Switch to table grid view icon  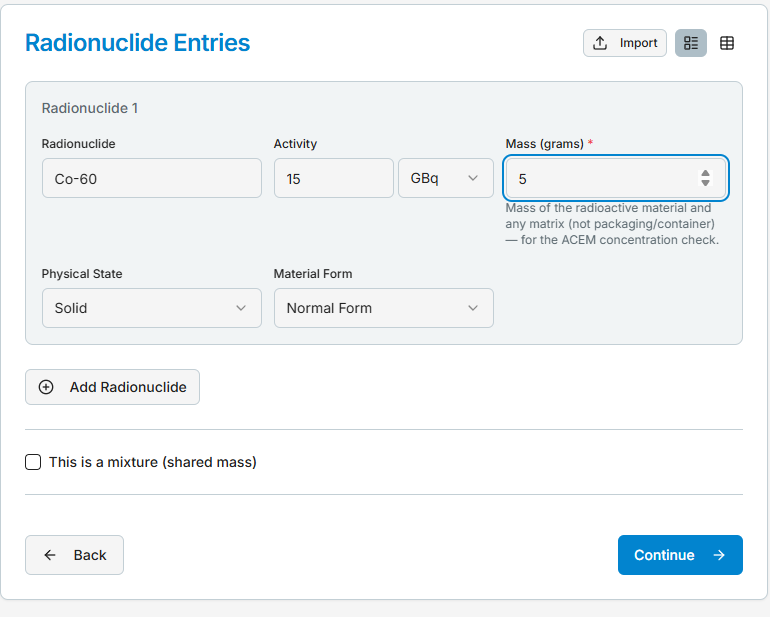(x=727, y=43)
